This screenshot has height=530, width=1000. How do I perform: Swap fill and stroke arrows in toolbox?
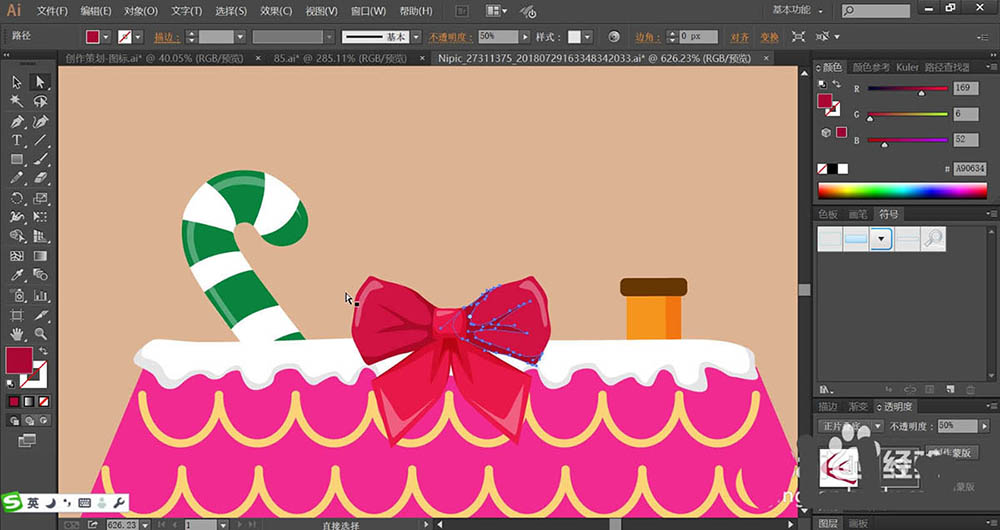point(43,351)
